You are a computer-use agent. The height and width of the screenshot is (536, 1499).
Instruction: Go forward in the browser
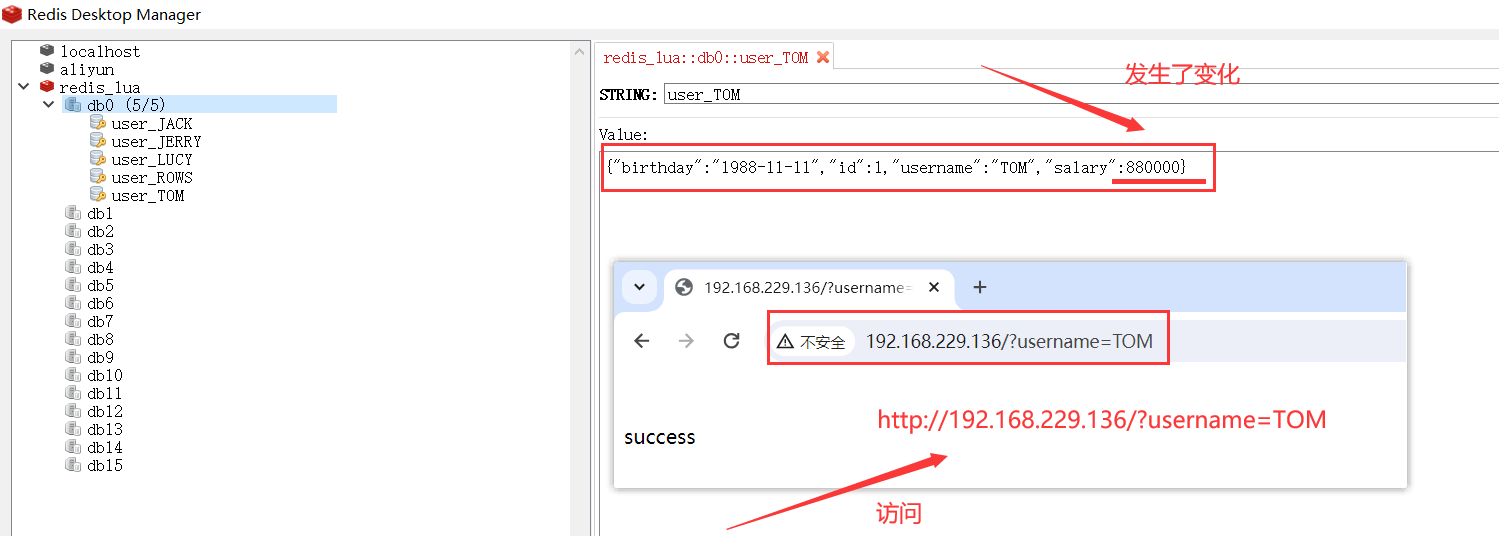coord(686,341)
